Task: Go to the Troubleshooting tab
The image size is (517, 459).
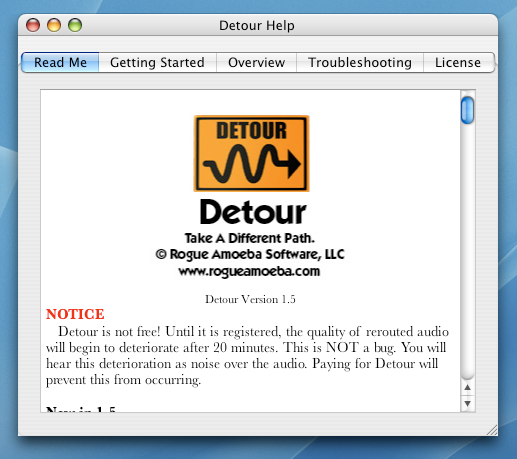Action: click(x=360, y=62)
